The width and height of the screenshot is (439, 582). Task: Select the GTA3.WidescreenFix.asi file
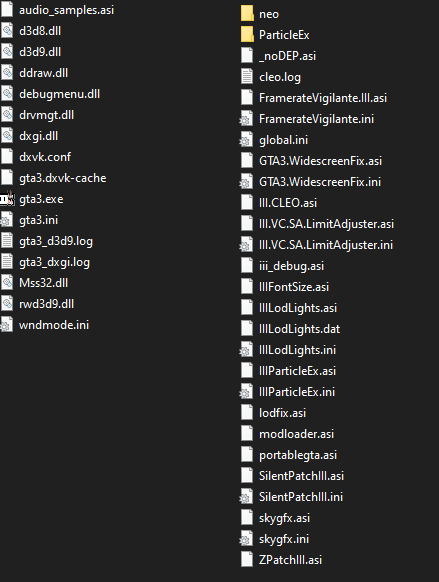pos(311,161)
